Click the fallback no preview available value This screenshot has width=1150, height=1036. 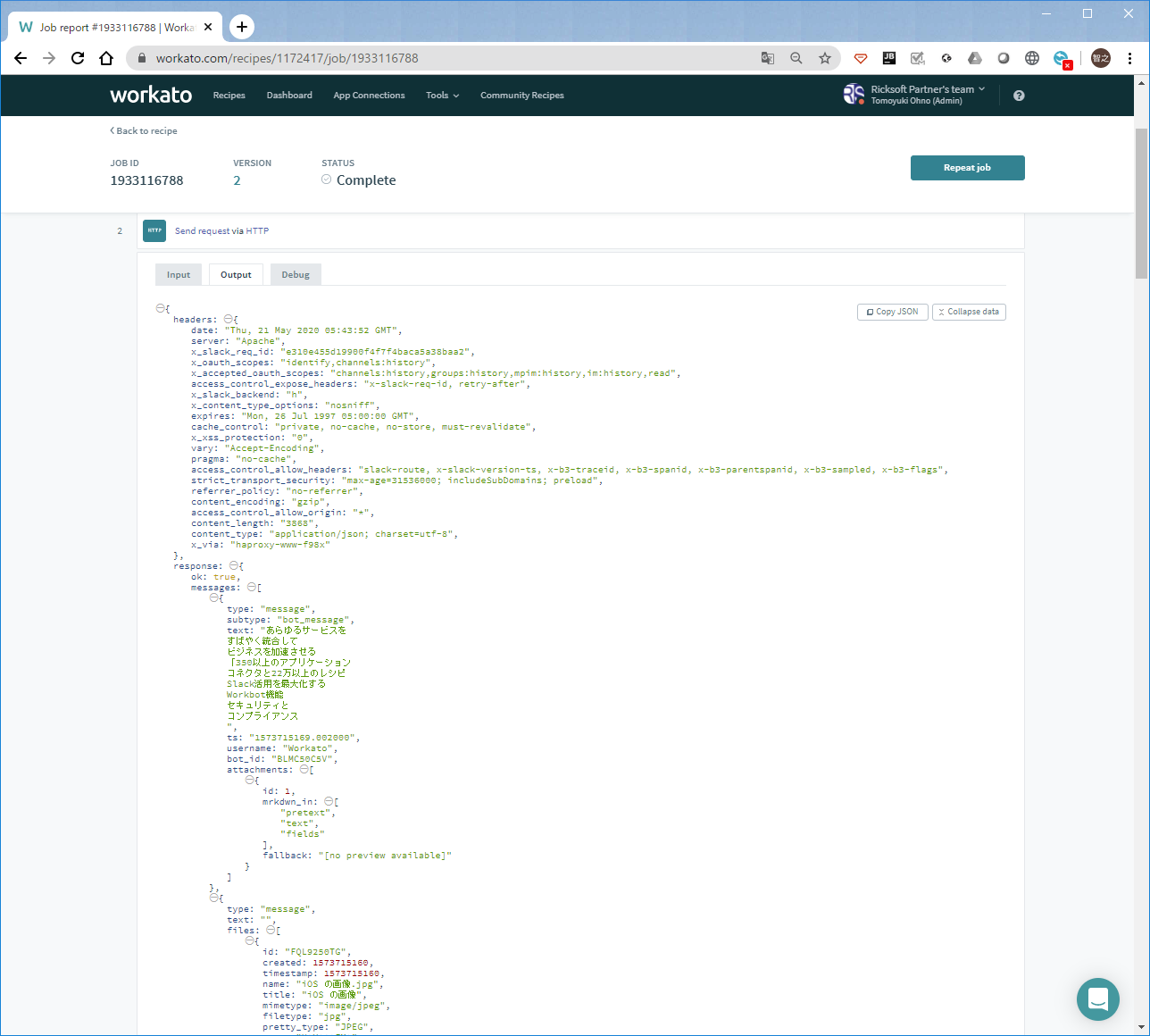(x=385, y=856)
